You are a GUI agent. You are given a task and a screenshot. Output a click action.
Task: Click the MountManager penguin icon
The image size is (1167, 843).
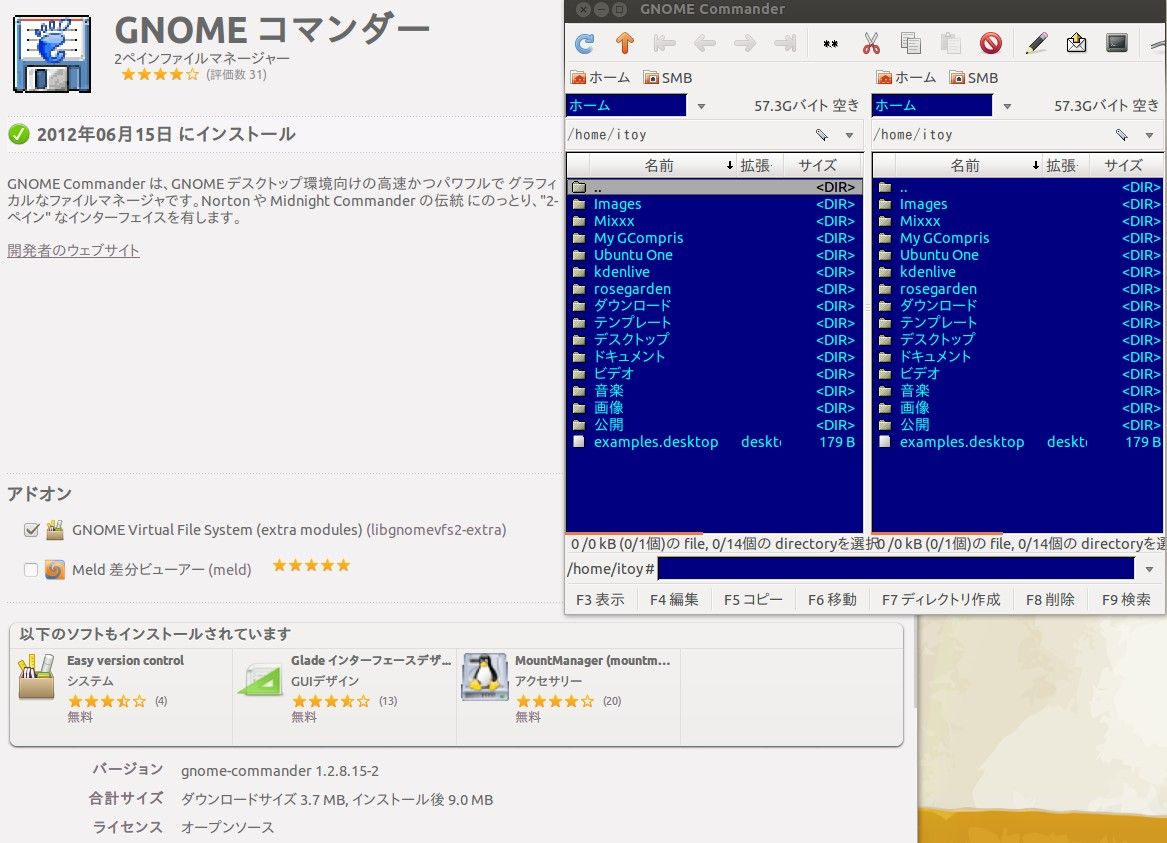click(x=485, y=676)
